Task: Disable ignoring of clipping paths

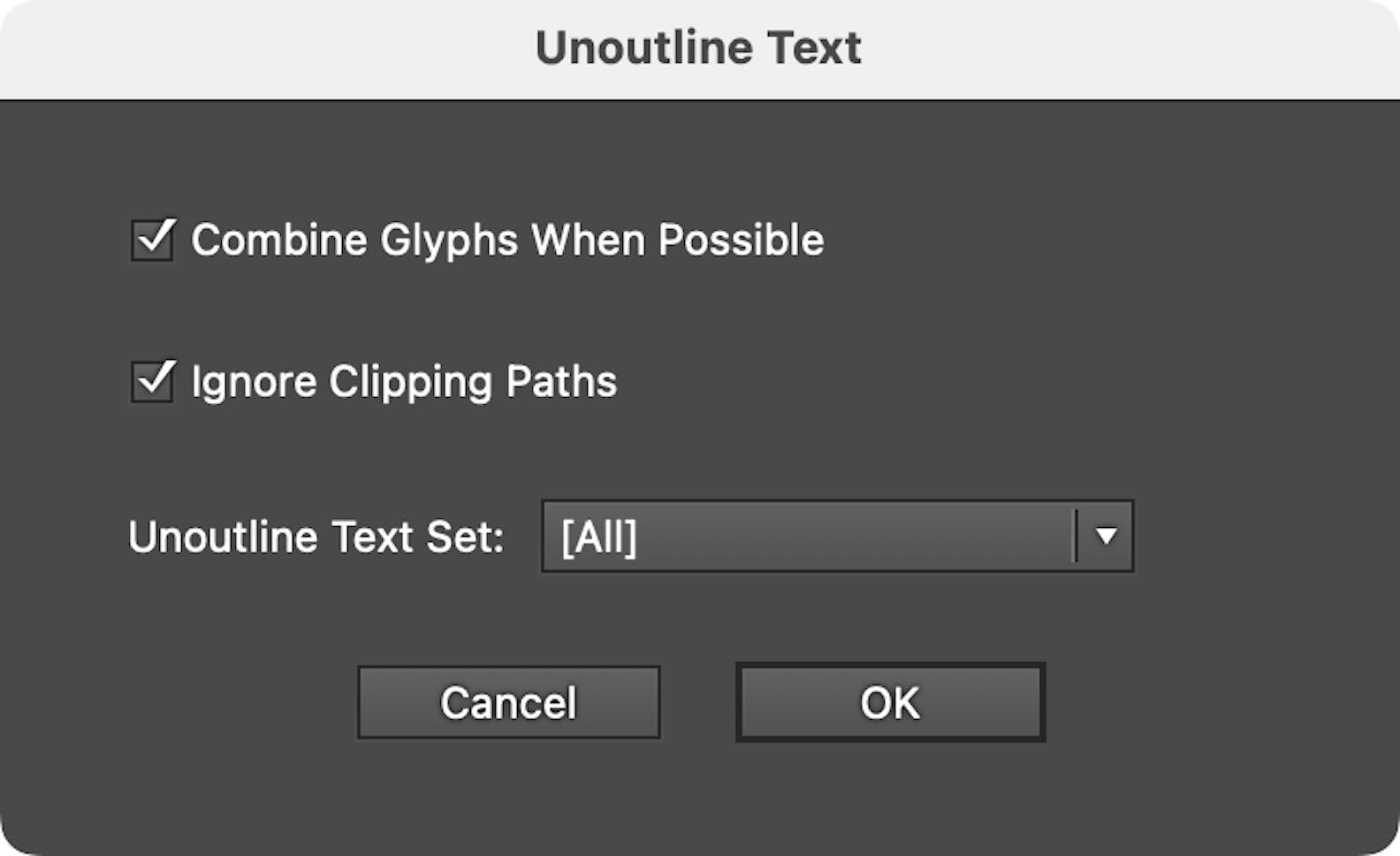Action: 153,382
